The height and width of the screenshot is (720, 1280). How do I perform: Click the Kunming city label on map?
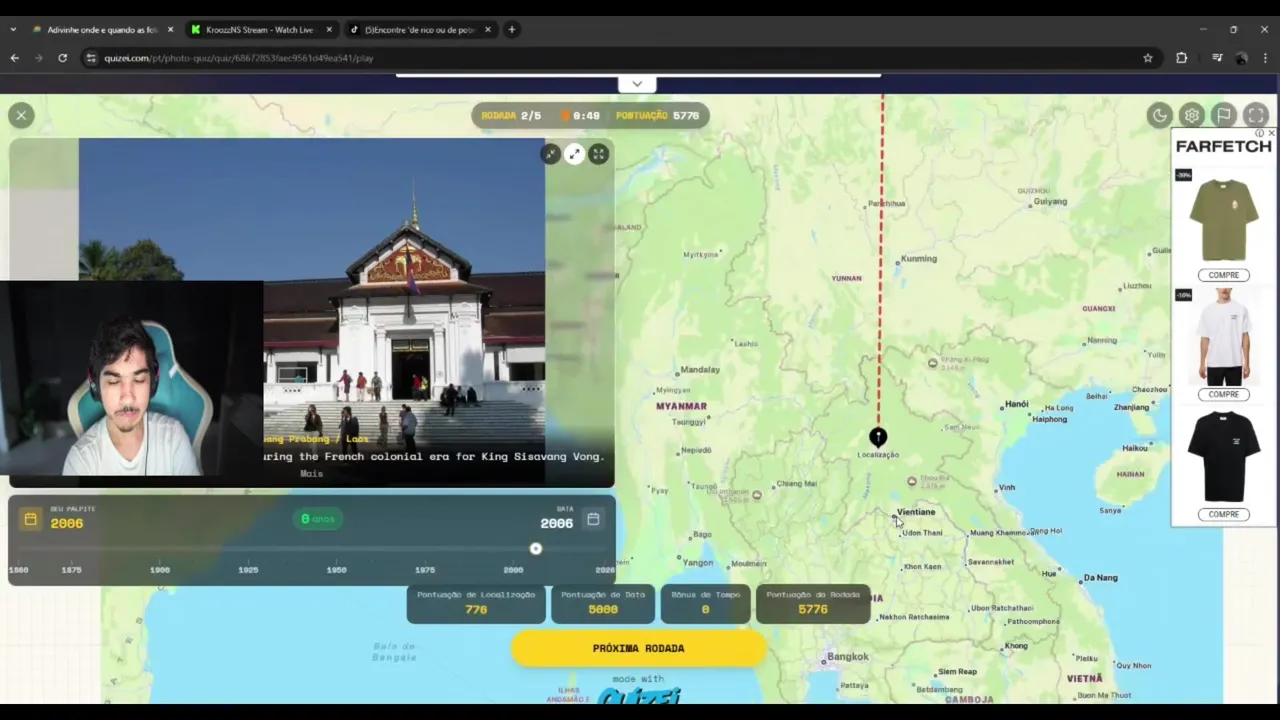pyautogui.click(x=919, y=258)
